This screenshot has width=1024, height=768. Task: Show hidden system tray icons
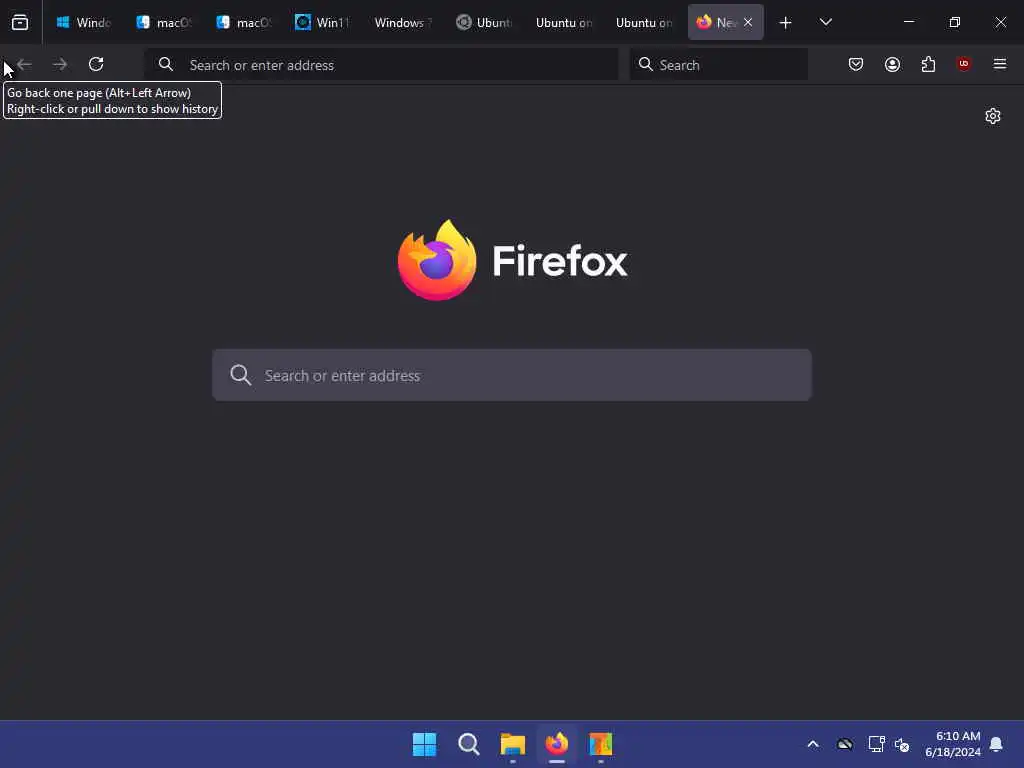[x=813, y=744]
